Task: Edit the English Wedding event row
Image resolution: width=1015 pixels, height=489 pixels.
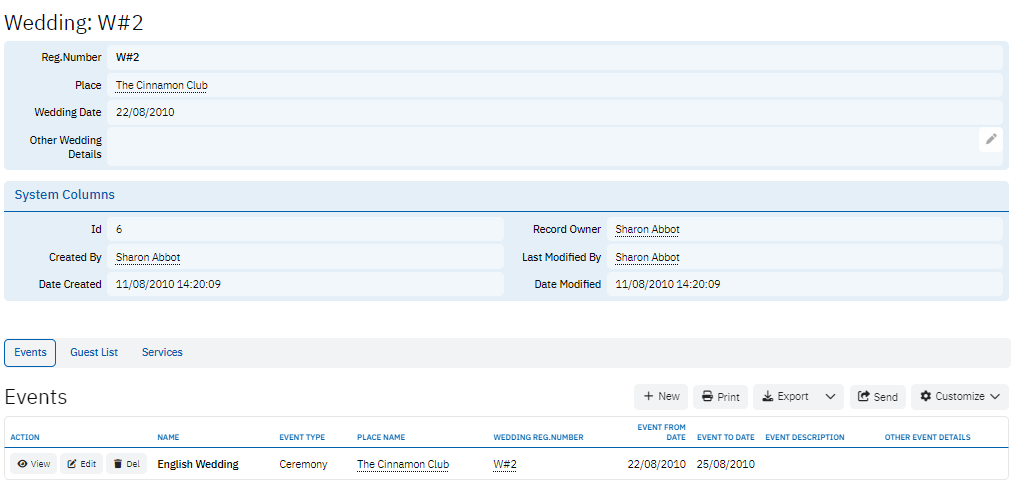Action: coord(82,464)
